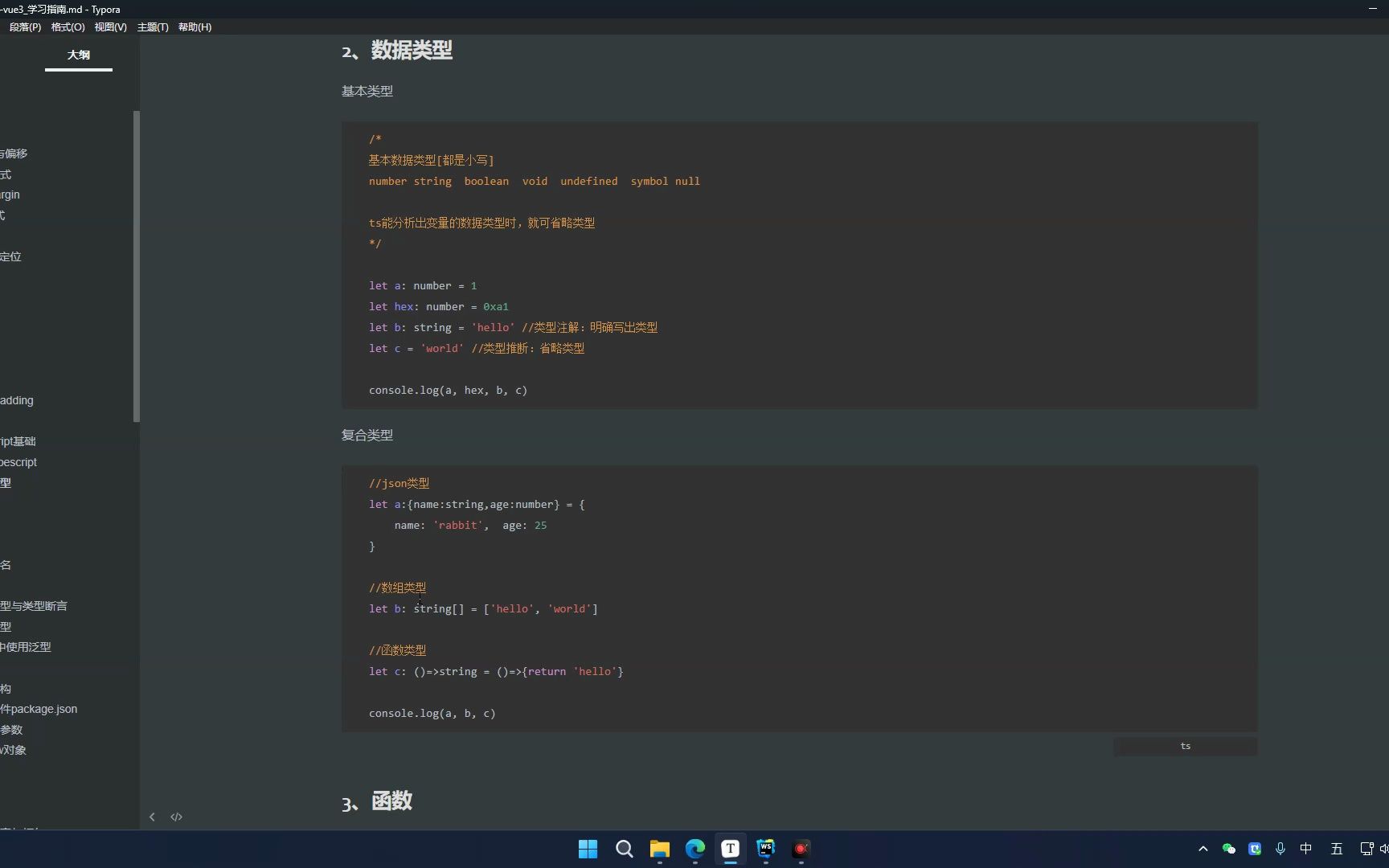Click the microphone icon in system tray

[1280, 849]
